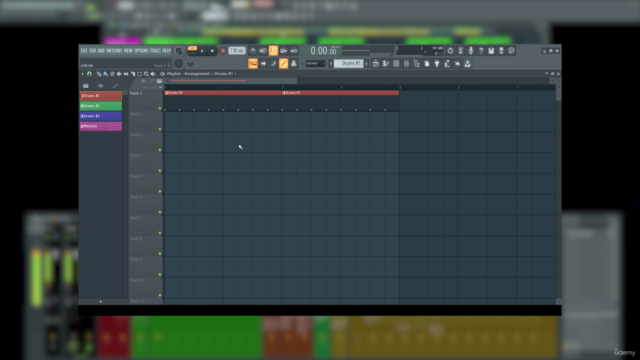Select the playlist Paint brush tool

(106, 74)
